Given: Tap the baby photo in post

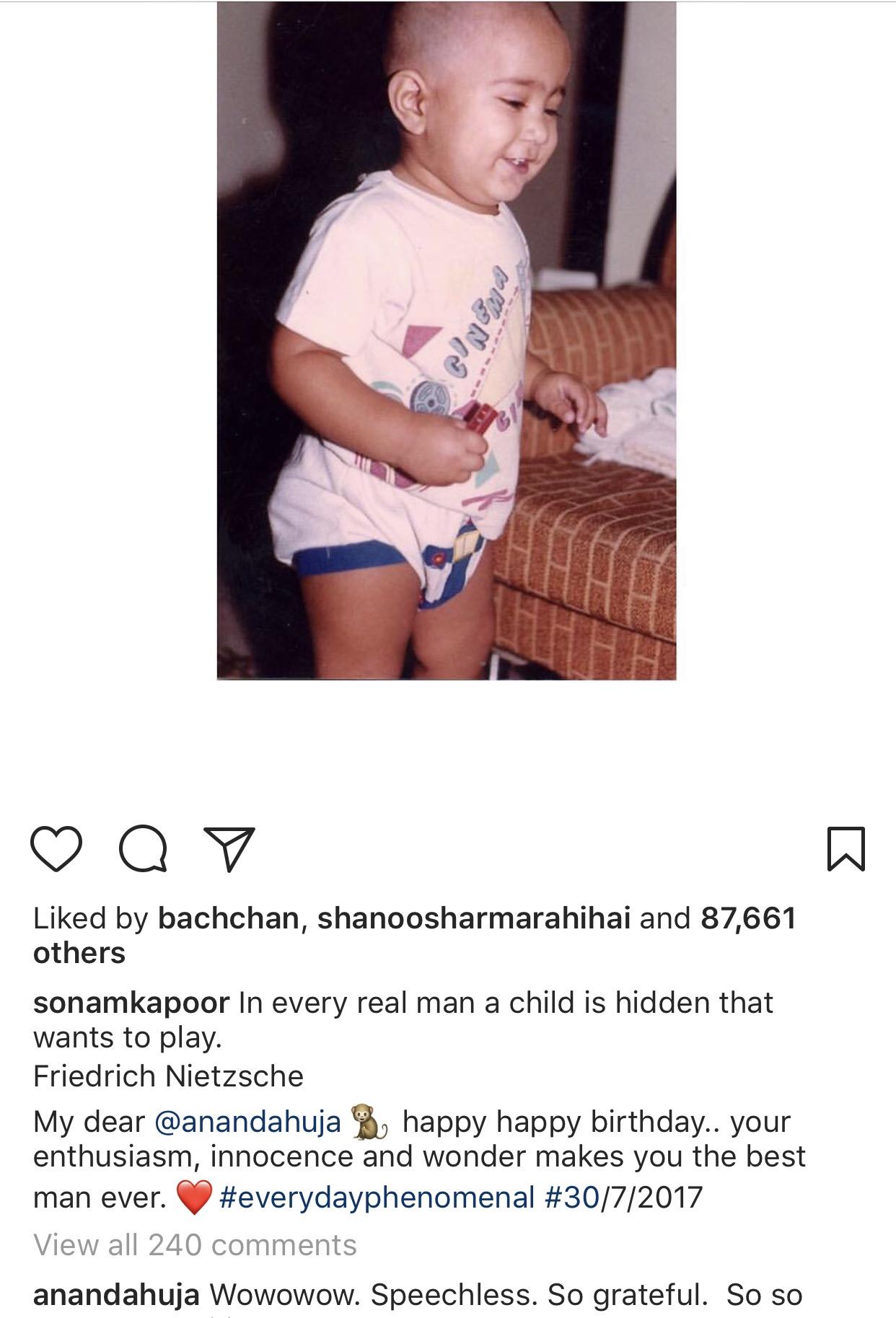Looking at the screenshot, I should pos(447,341).
